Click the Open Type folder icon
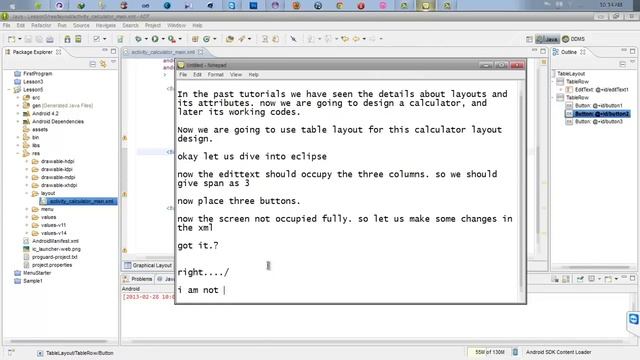The height and width of the screenshot is (360, 640). [230, 39]
